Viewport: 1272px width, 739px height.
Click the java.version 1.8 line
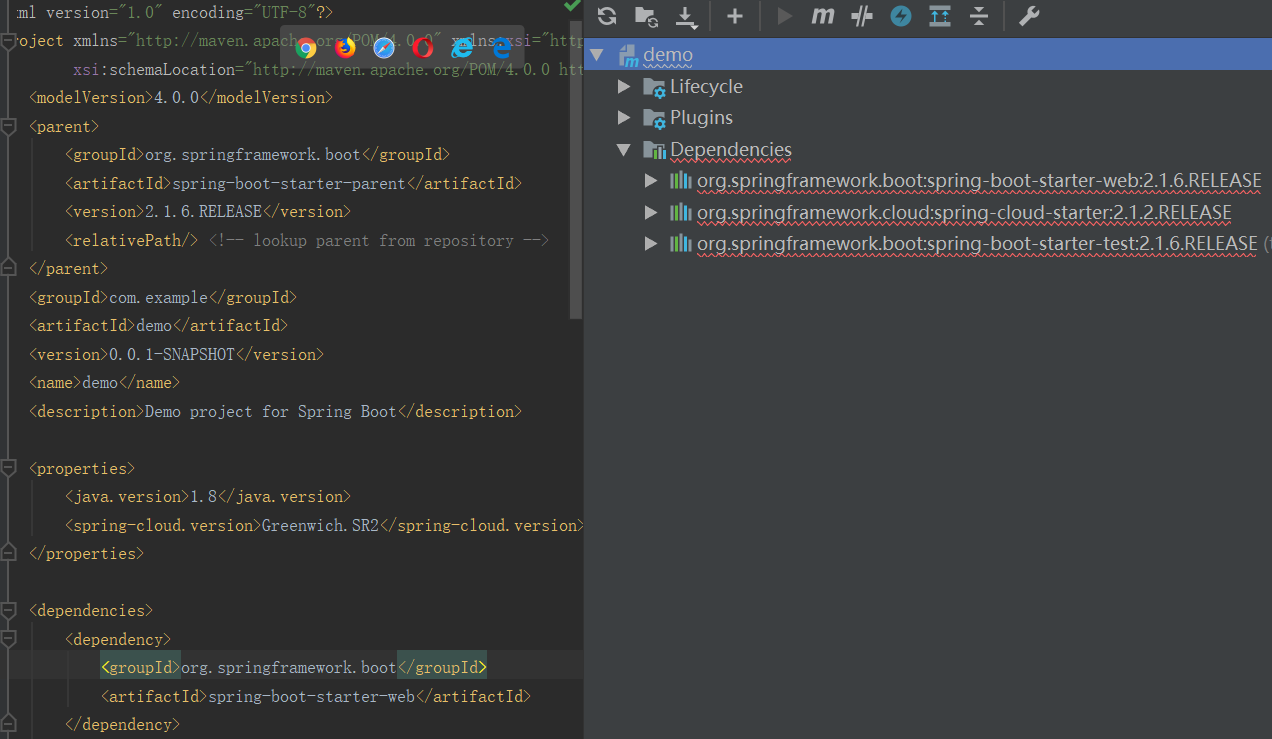[208, 497]
